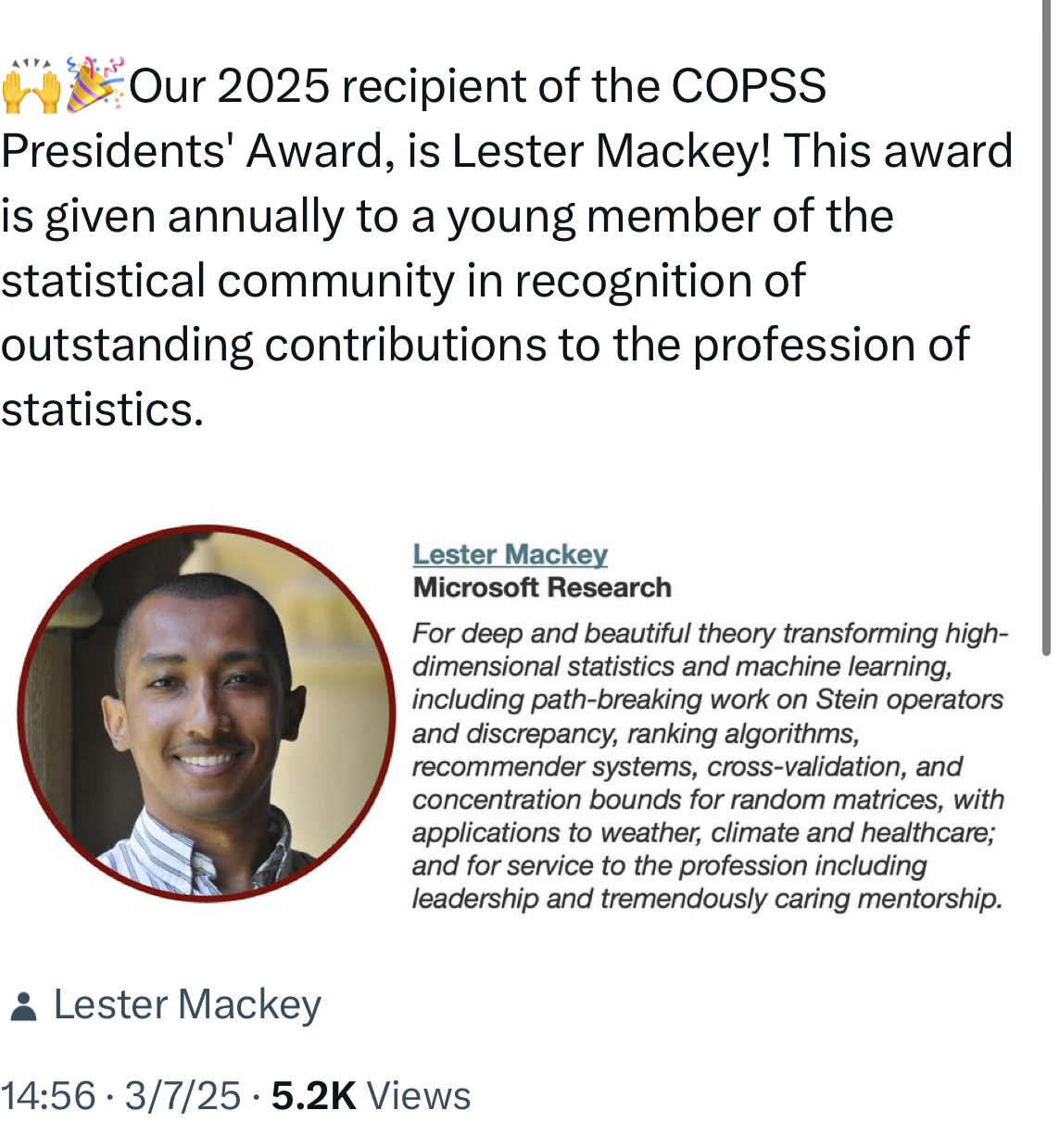Open the 5.2K view count

tap(313, 1095)
